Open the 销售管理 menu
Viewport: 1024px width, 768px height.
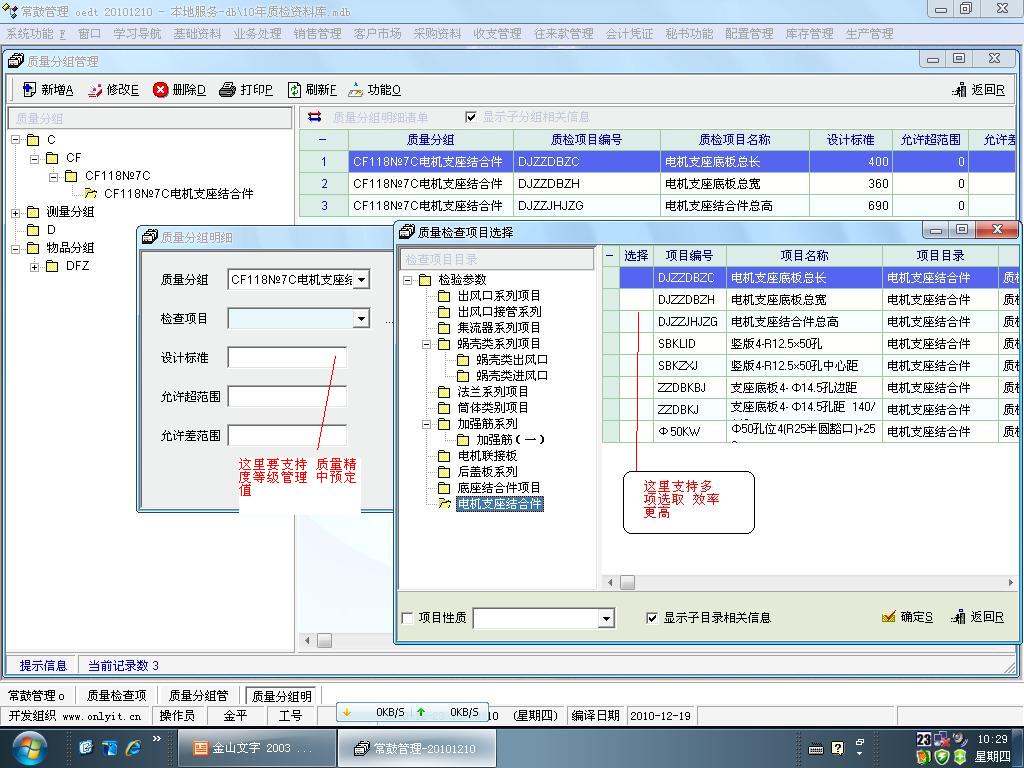pos(317,33)
